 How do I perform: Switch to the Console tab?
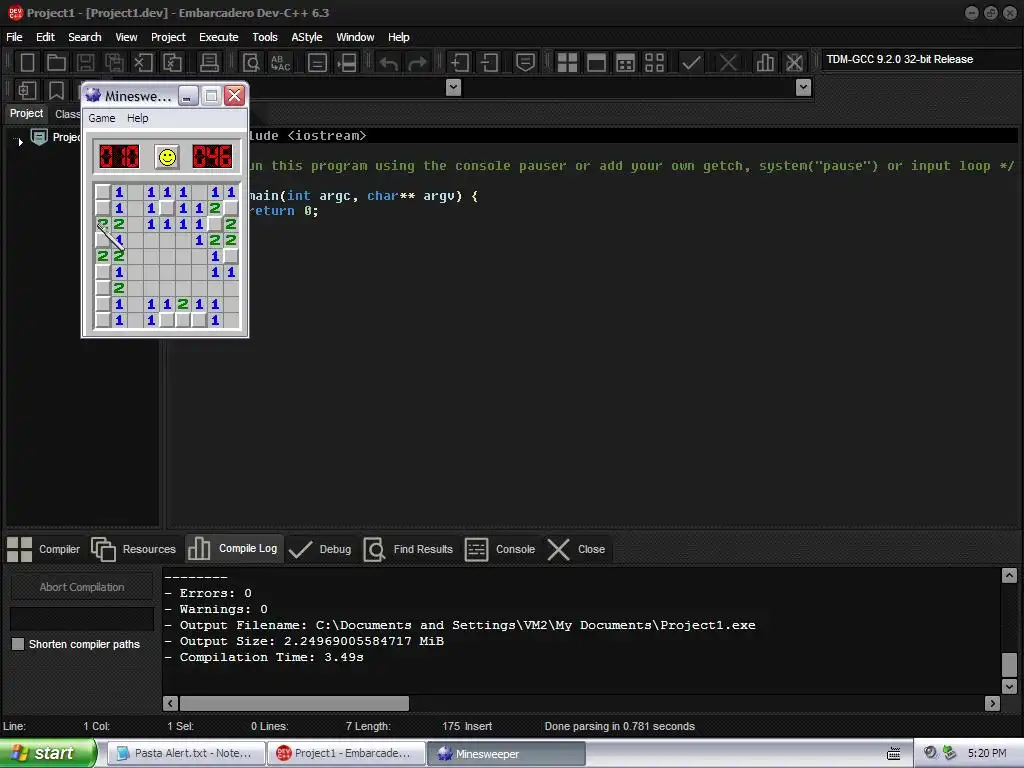coord(500,549)
